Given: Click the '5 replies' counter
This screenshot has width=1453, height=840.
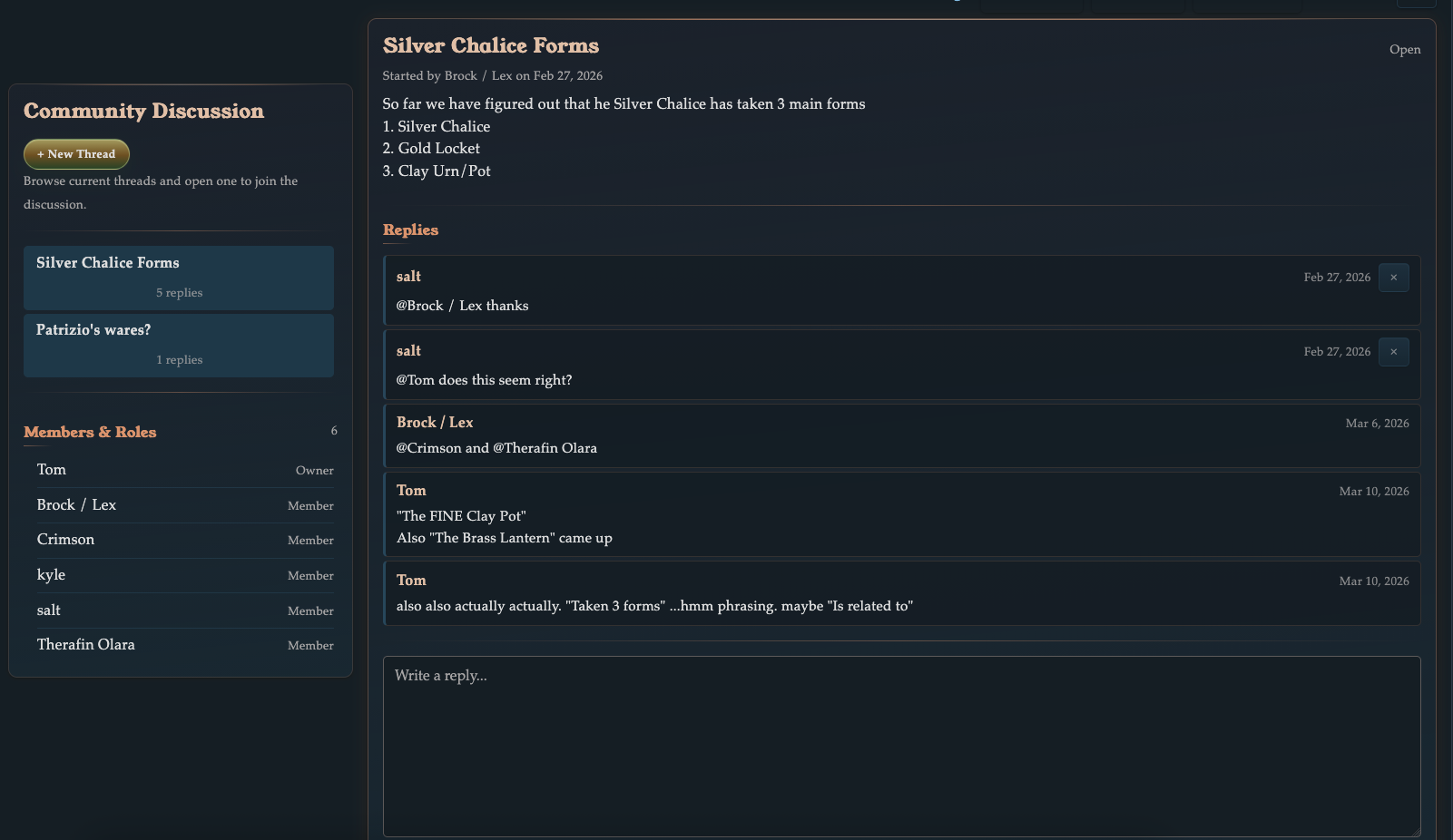Looking at the screenshot, I should (178, 292).
